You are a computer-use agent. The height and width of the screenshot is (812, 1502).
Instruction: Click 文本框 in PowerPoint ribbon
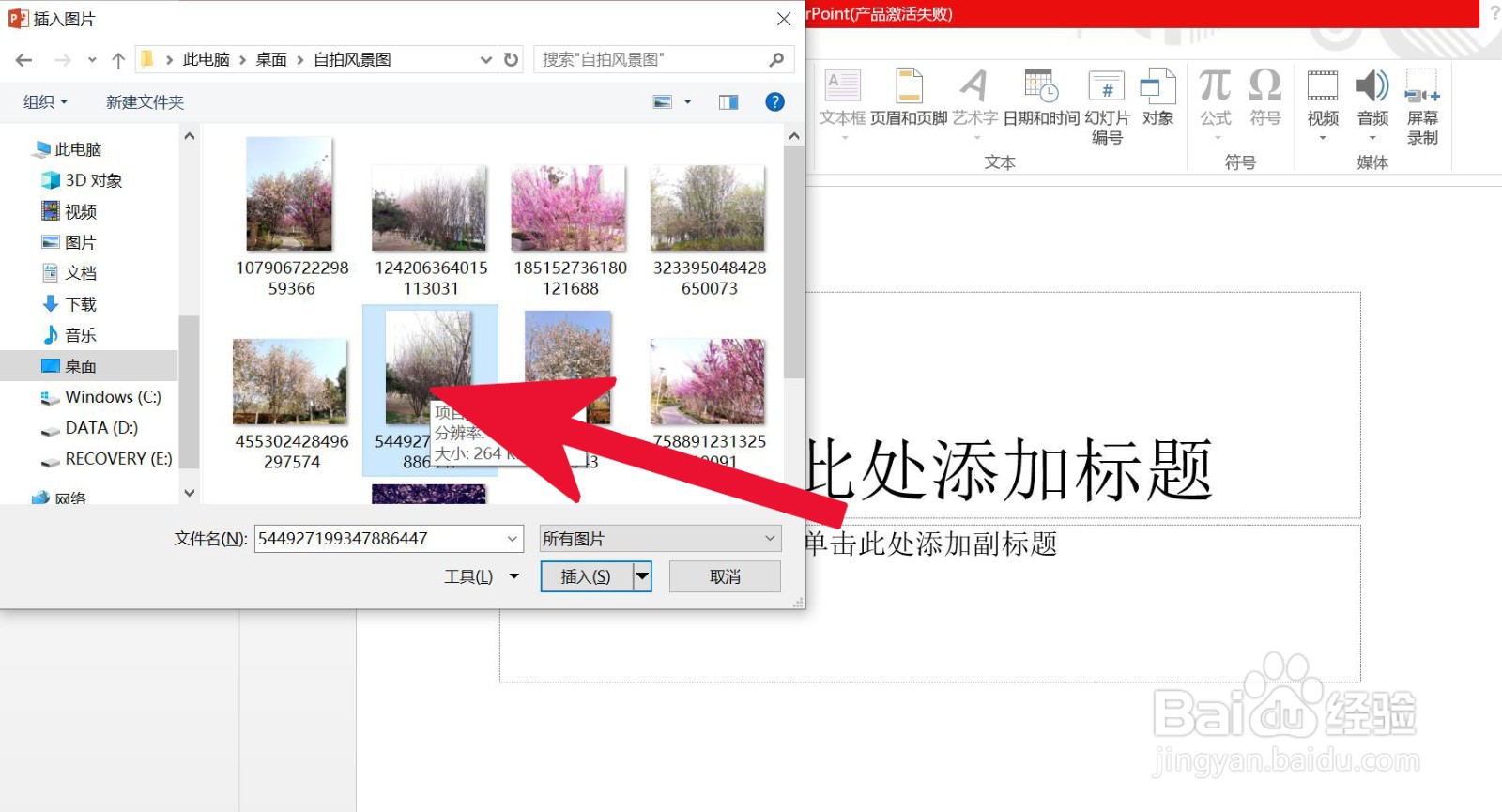click(843, 103)
